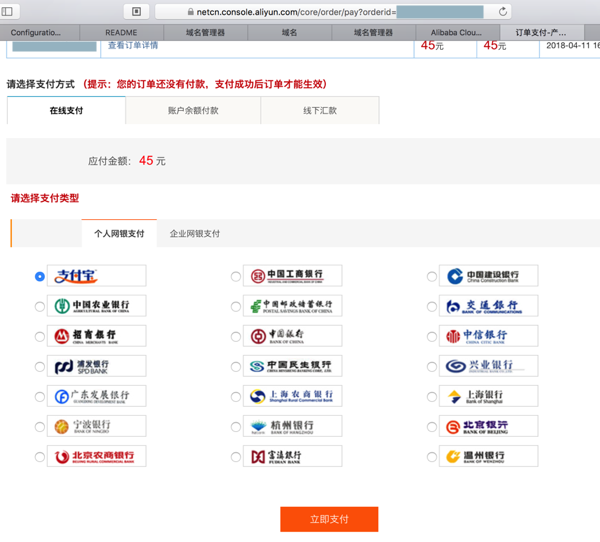Select radio button for 兴业银行
Screen dimensions: 600x542
(x=432, y=367)
